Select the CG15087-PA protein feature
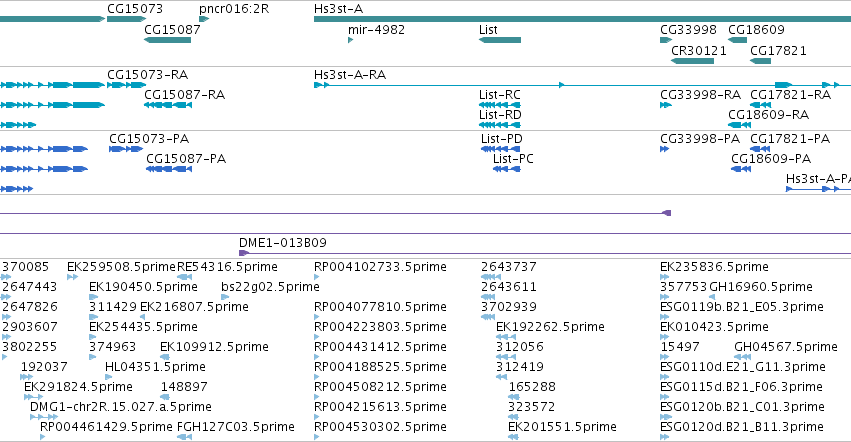This screenshot has height=442, width=851. (x=169, y=169)
